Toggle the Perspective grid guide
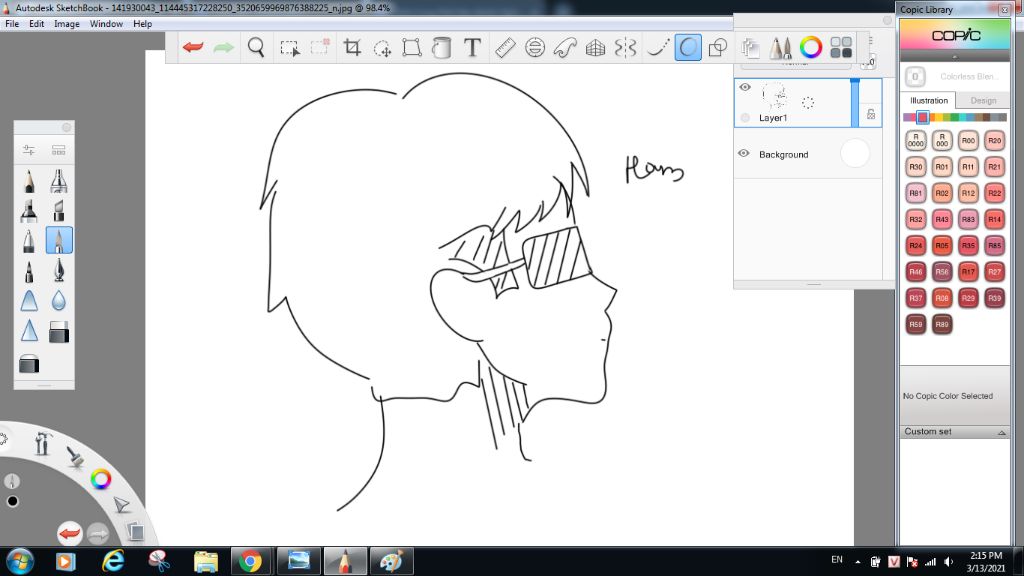 [595, 48]
